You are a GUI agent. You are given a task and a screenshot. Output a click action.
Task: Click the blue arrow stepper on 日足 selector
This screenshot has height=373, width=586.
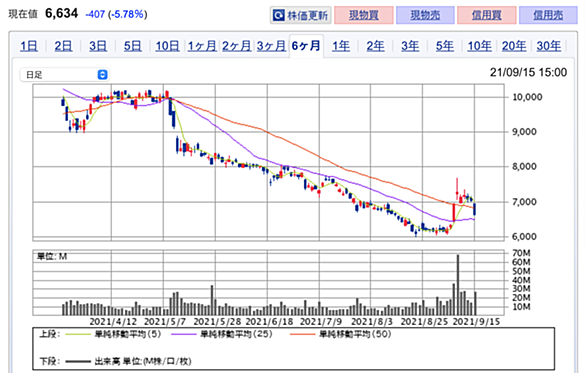coord(102,75)
